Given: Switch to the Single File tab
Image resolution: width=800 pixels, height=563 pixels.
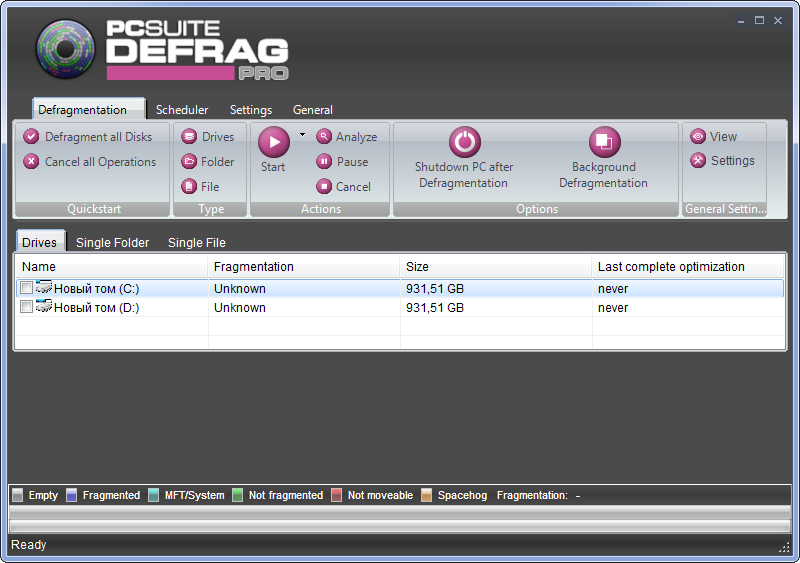Looking at the screenshot, I should point(197,242).
